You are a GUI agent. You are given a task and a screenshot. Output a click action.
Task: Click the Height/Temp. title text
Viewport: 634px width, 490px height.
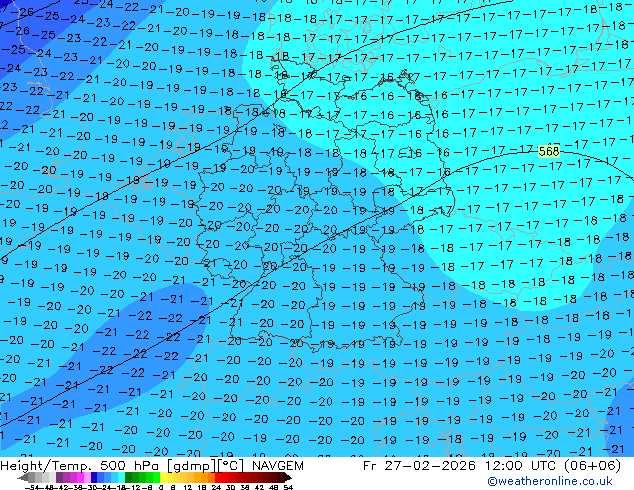pos(47,466)
